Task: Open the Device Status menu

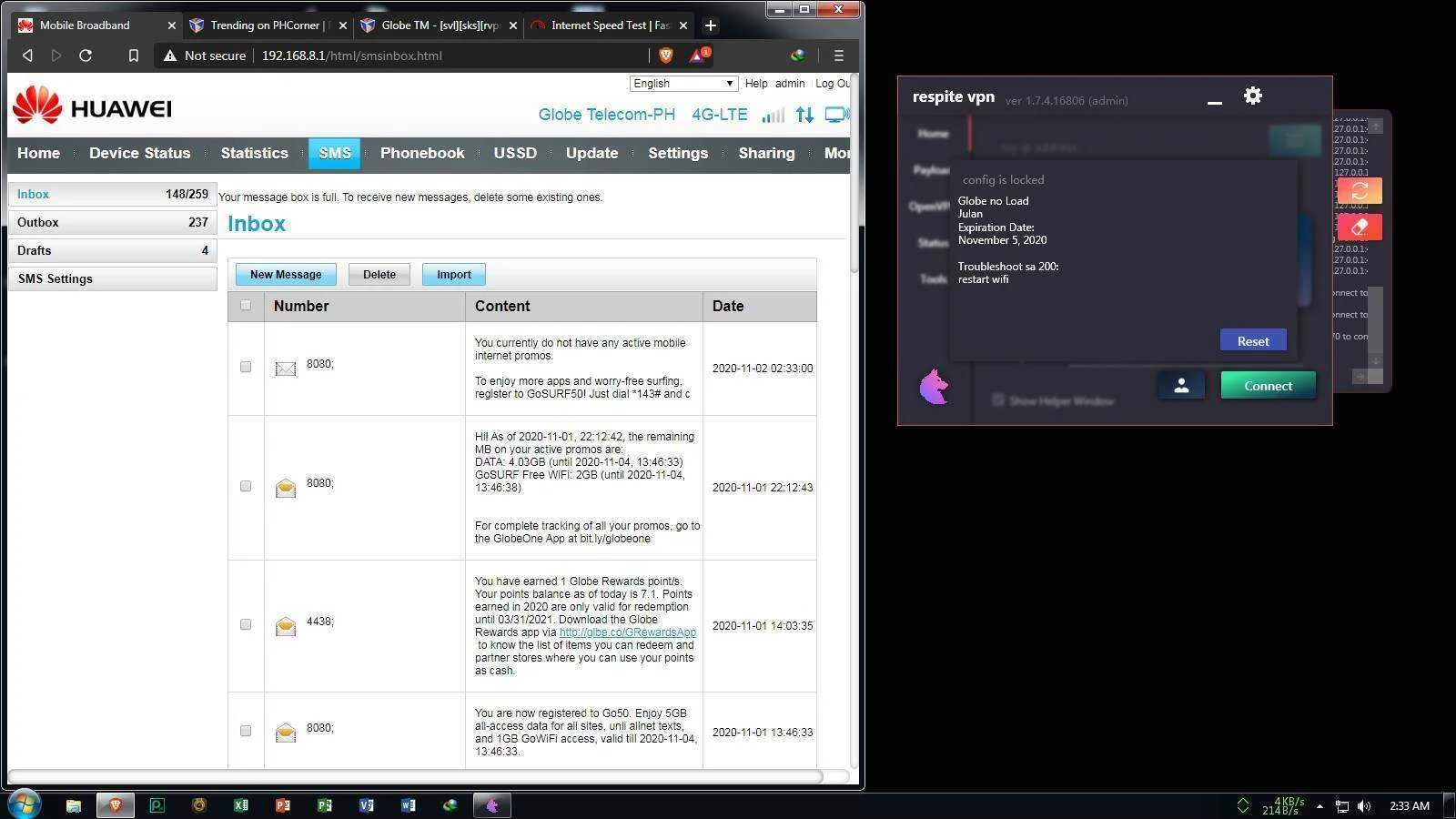Action: tap(140, 153)
